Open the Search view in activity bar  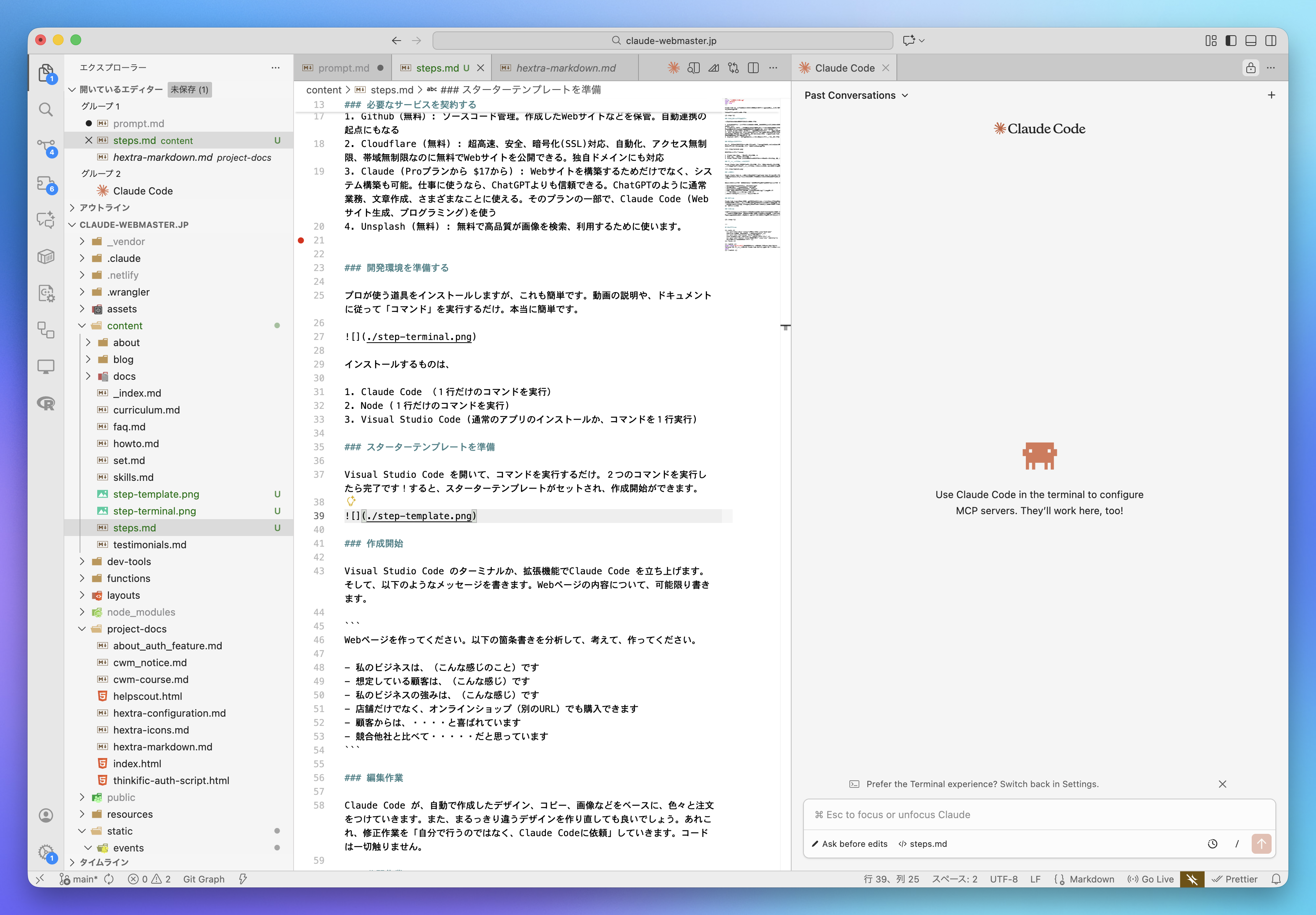click(46, 109)
